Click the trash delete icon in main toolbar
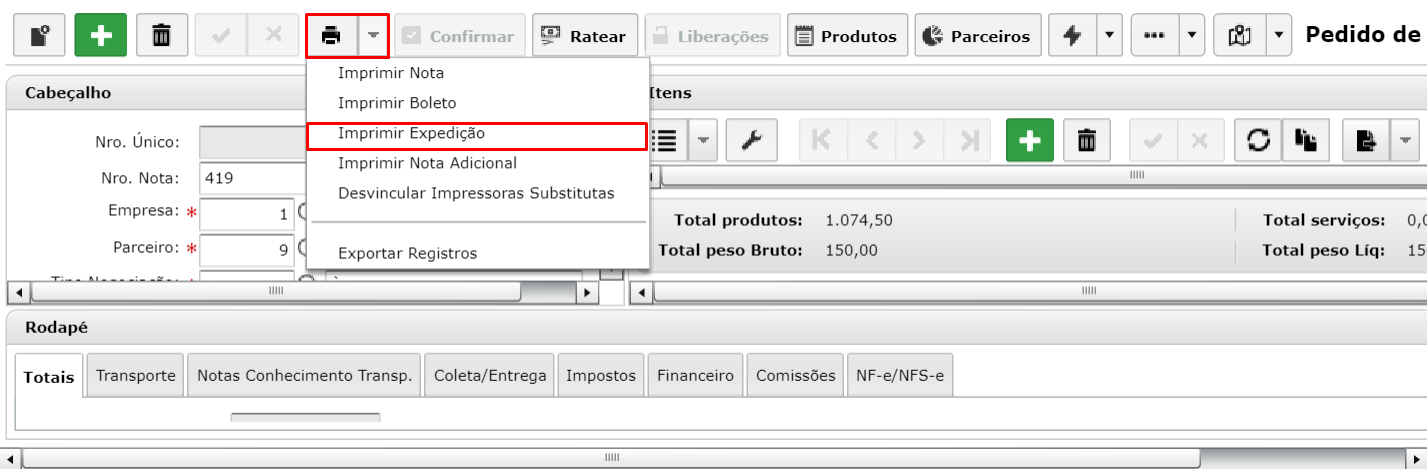The height and width of the screenshot is (469, 1427). [161, 36]
